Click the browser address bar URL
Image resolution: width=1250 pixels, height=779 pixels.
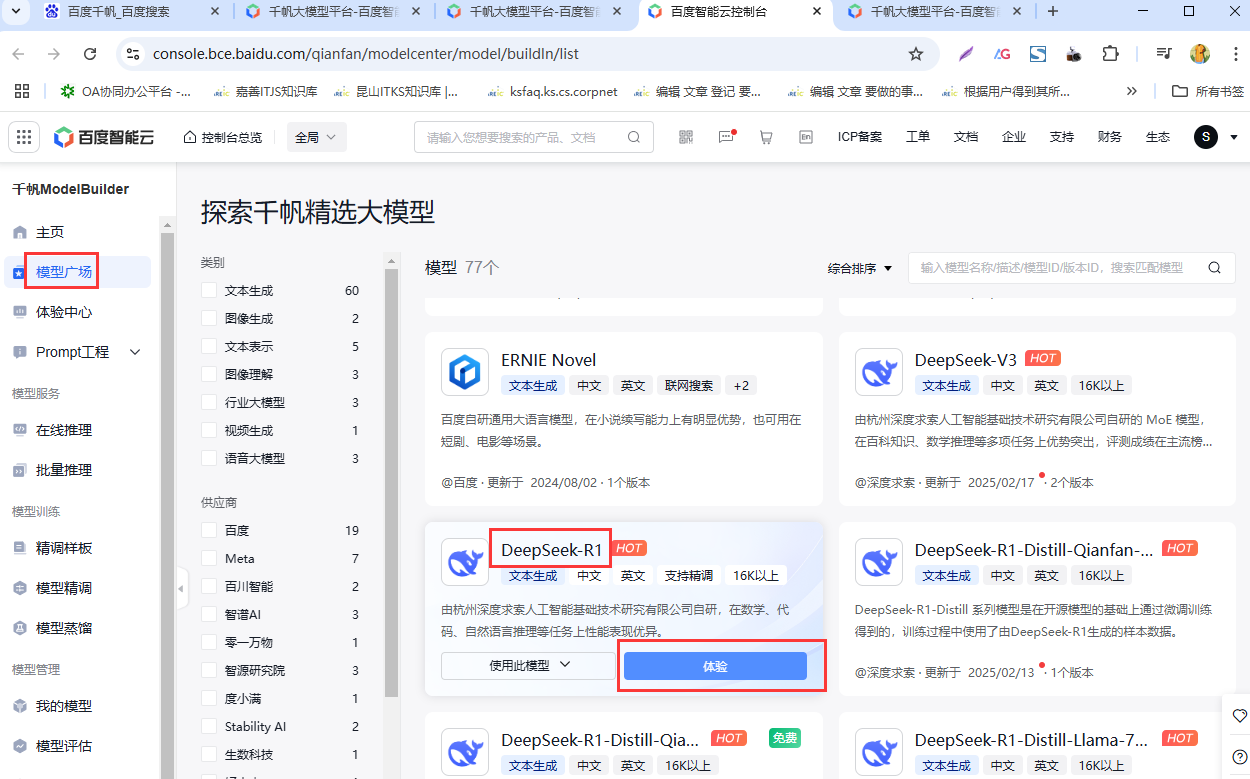click(x=366, y=54)
